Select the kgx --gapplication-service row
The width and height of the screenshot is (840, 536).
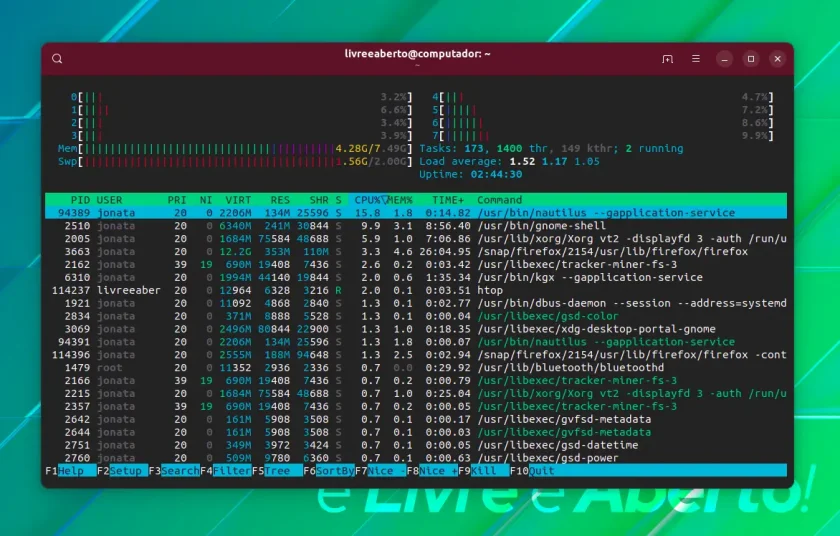click(x=416, y=277)
